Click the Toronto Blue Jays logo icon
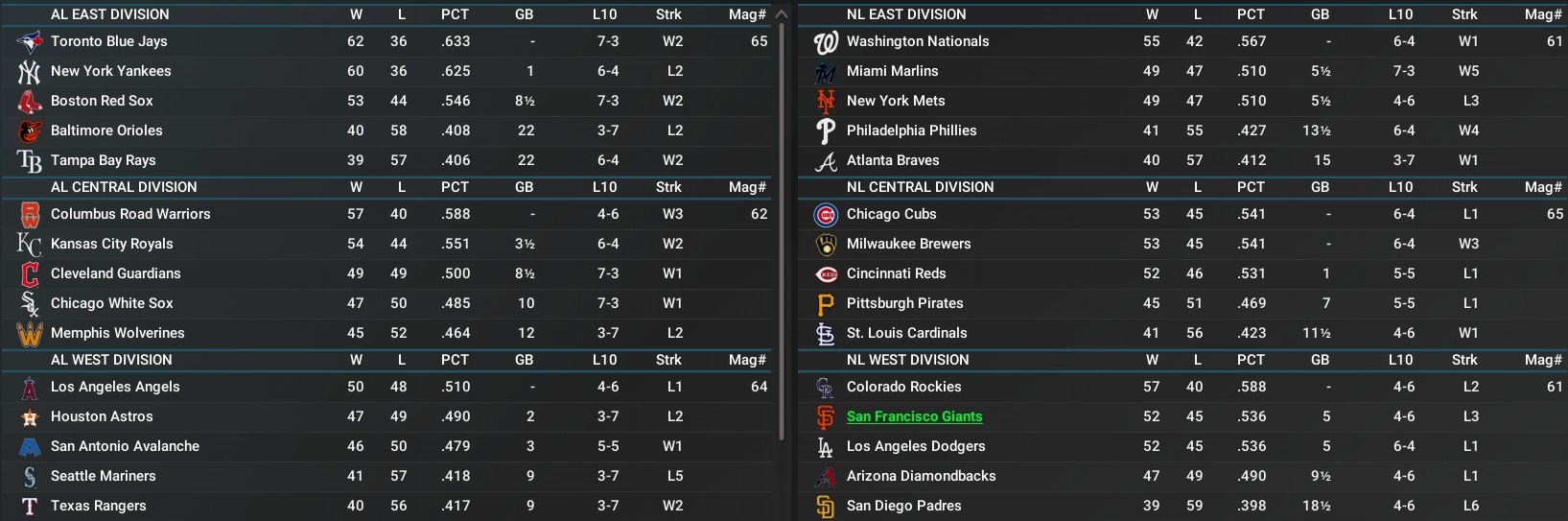The height and width of the screenshot is (521, 1568). tap(30, 41)
